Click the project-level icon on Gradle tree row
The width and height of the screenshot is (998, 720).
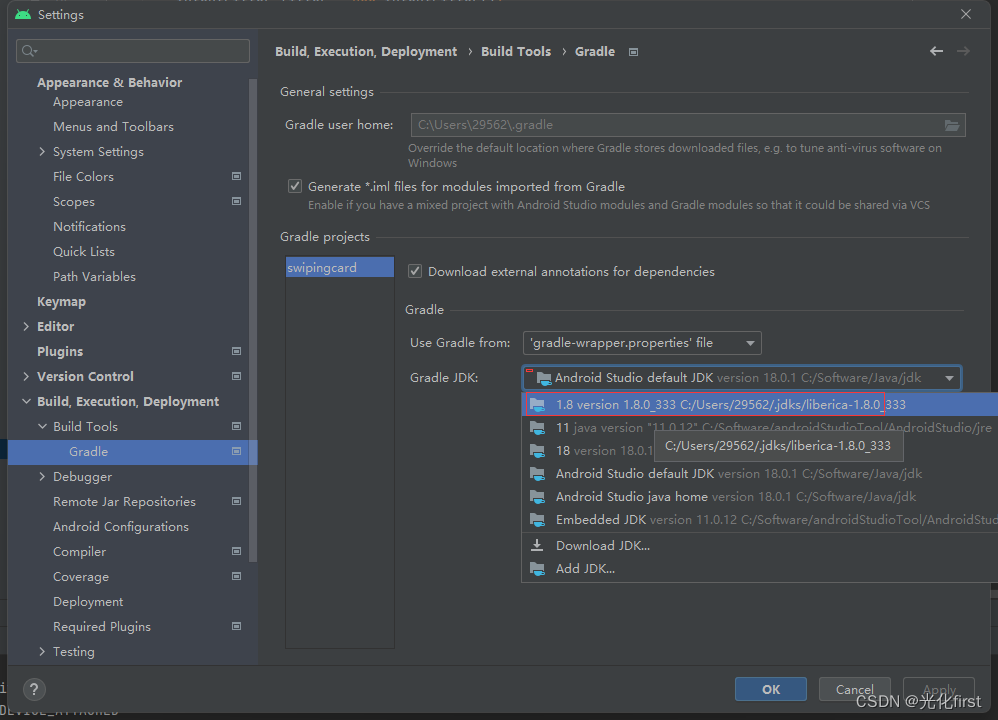click(x=236, y=451)
